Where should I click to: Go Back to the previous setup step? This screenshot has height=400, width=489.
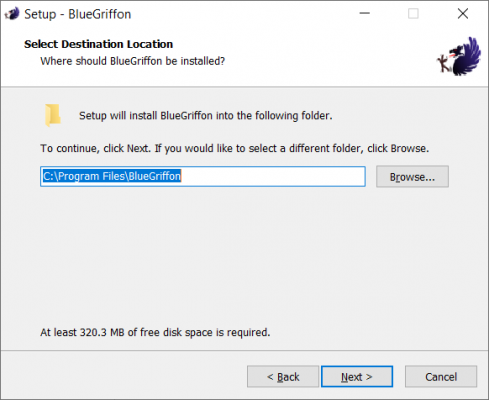point(283,377)
